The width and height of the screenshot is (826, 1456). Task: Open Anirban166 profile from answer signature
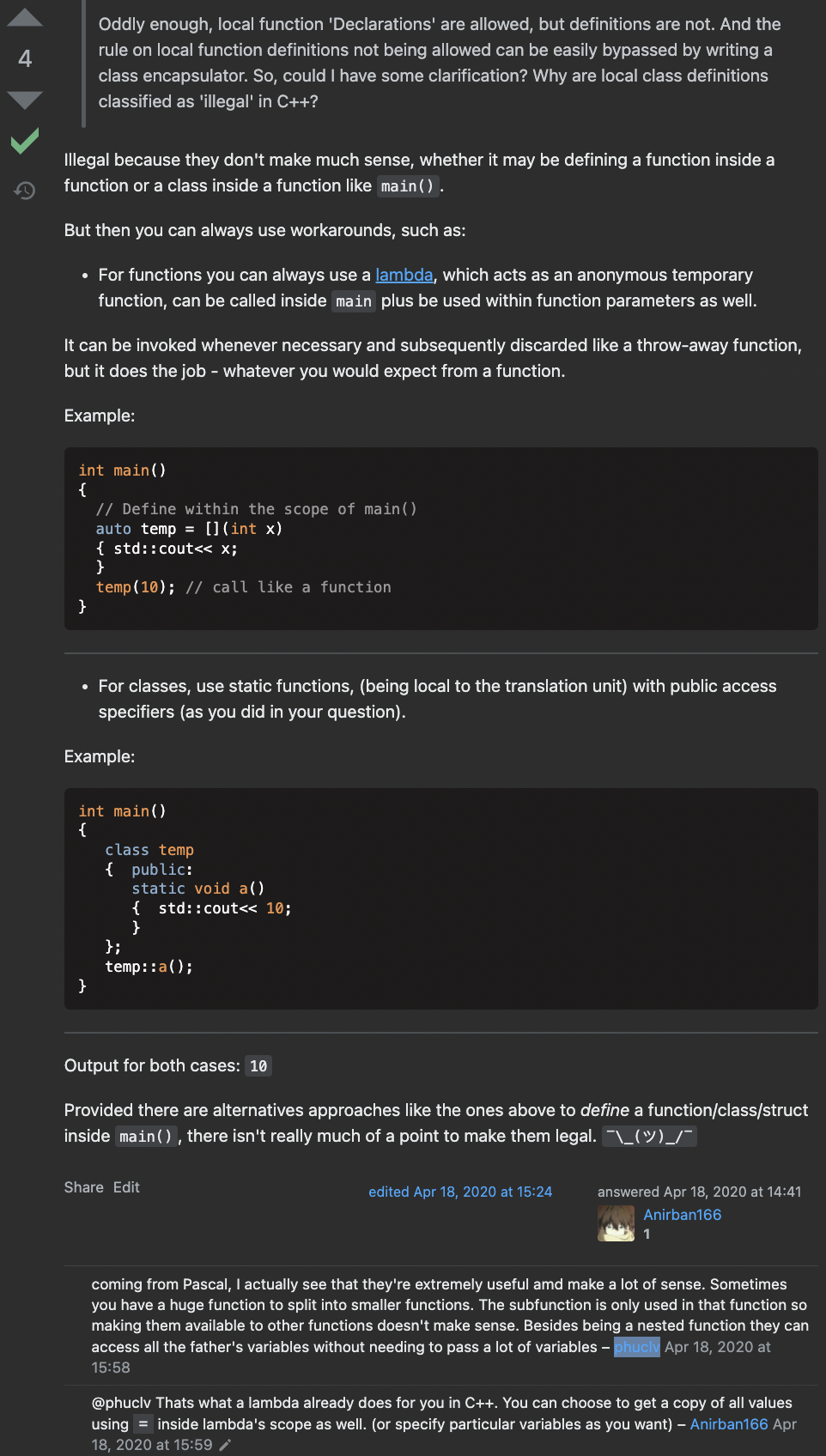[682, 1215]
